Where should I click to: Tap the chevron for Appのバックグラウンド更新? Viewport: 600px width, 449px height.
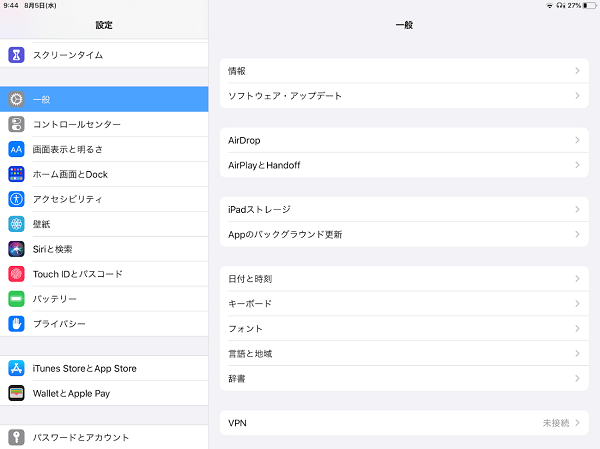(x=577, y=234)
